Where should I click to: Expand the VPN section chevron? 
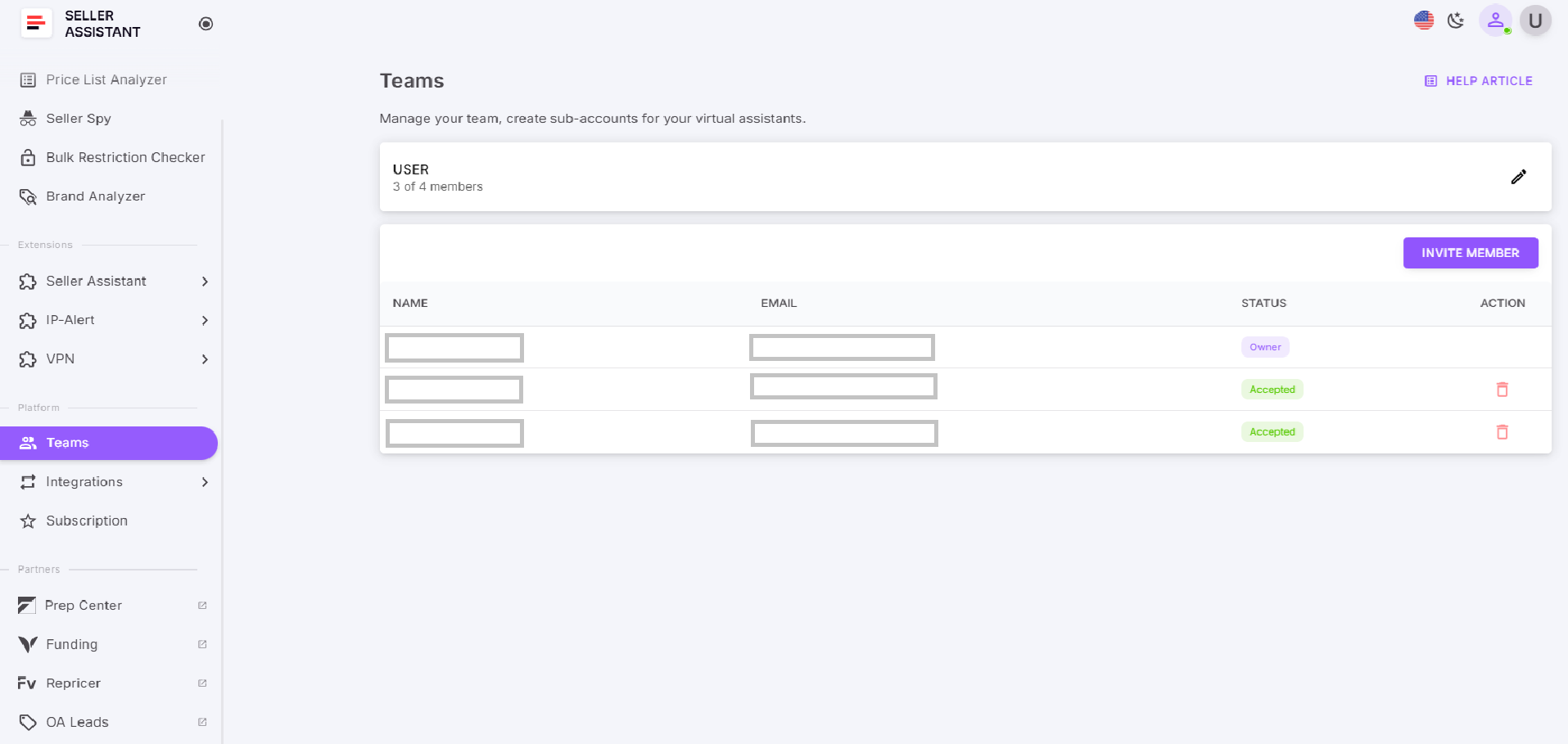[205, 359]
